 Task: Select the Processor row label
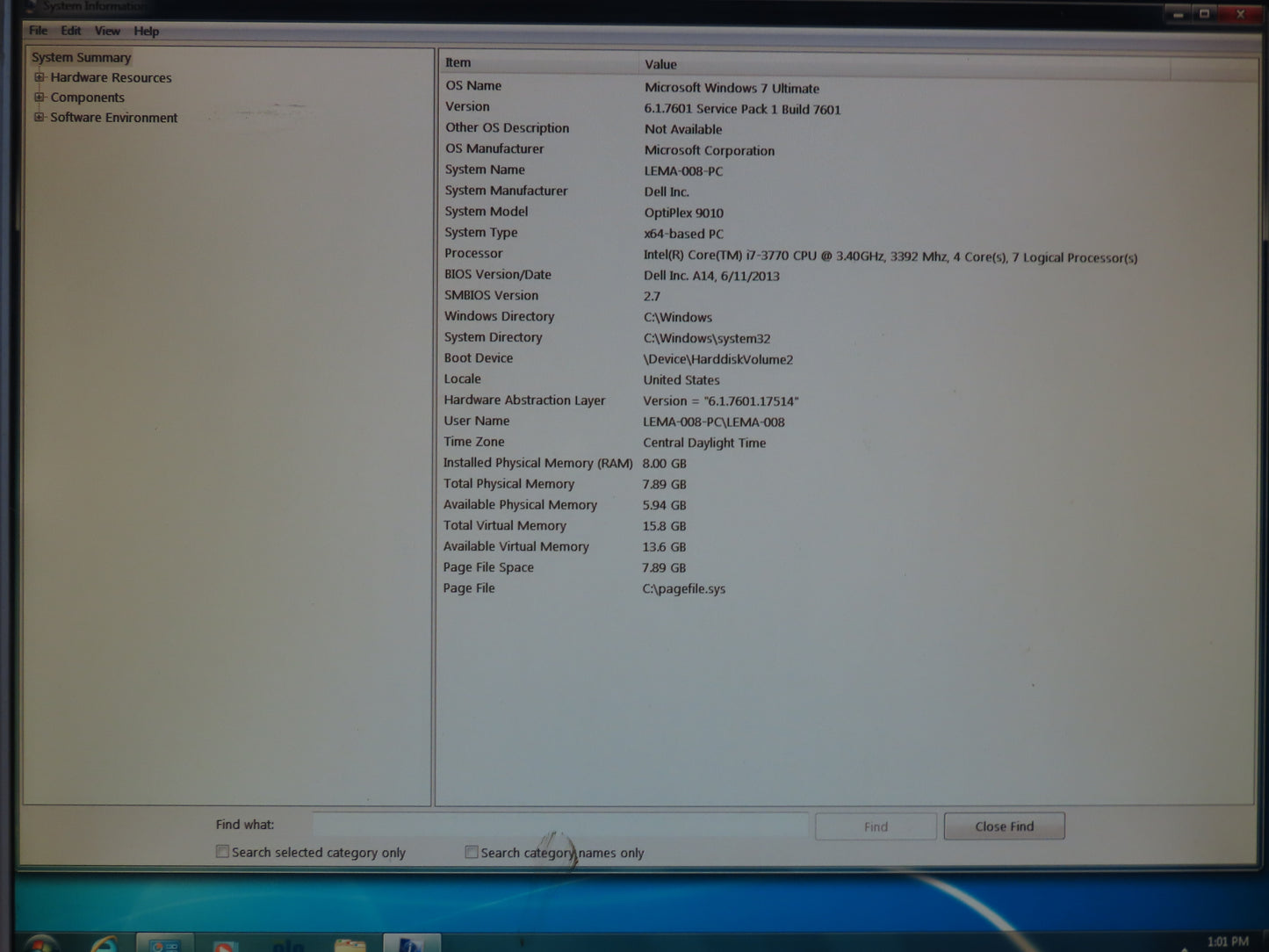coord(473,254)
